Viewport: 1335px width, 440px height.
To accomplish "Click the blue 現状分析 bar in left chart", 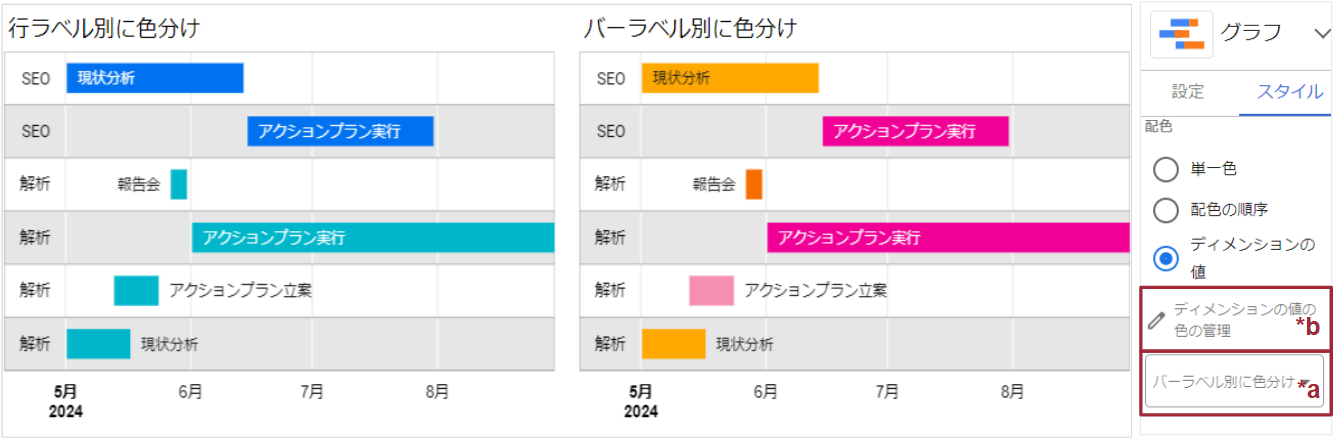I will (155, 78).
